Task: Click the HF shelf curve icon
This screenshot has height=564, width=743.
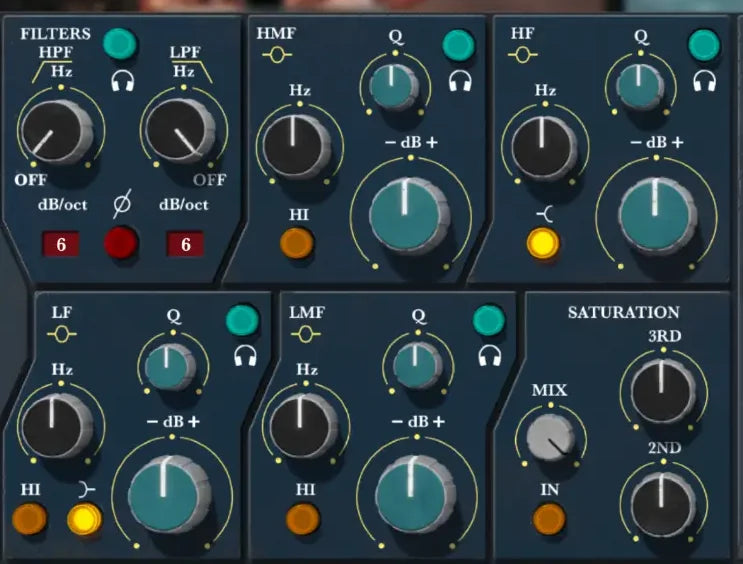Action: click(545, 215)
